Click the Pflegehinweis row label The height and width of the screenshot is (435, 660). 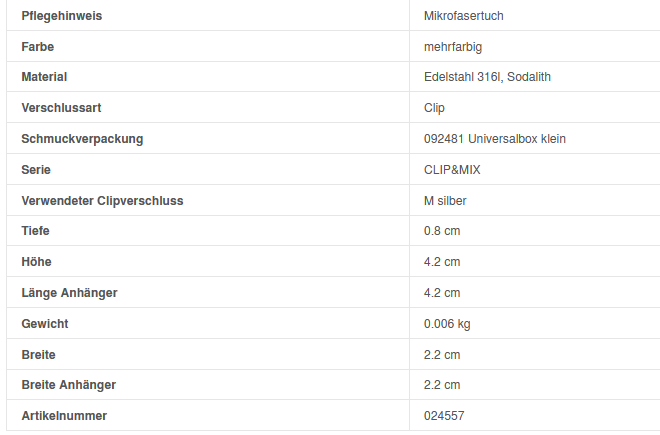pyautogui.click(x=61, y=16)
